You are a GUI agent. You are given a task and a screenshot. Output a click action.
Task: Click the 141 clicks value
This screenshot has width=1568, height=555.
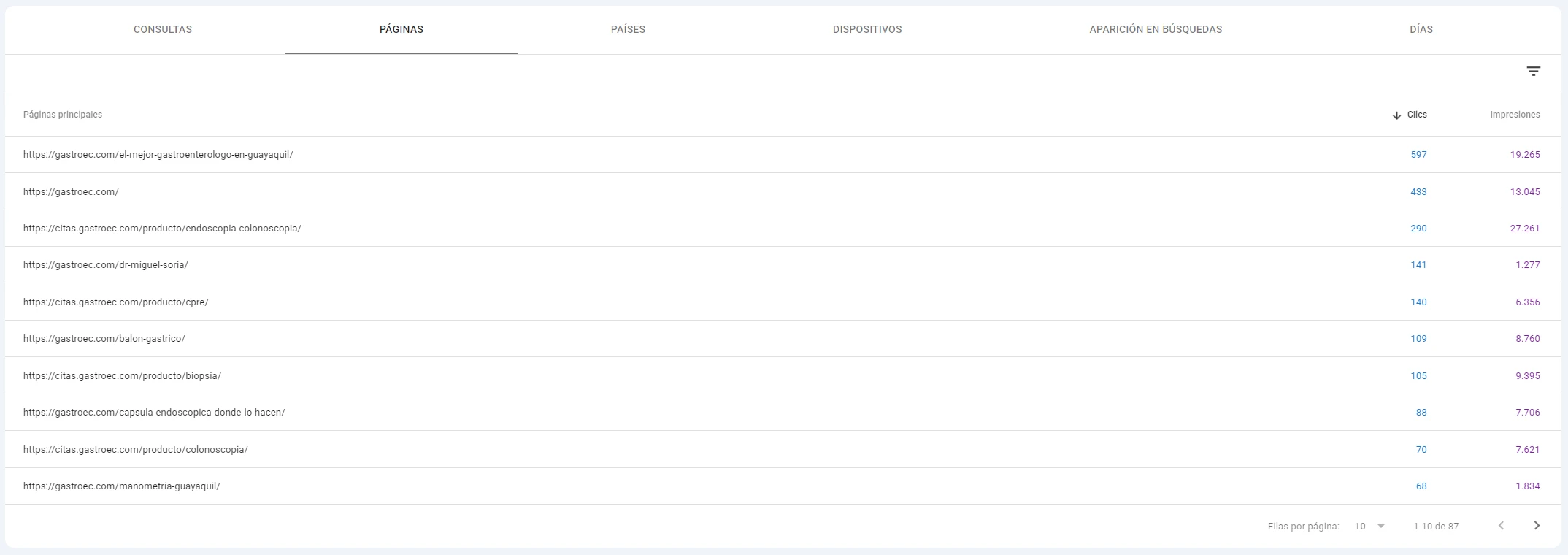click(1418, 265)
